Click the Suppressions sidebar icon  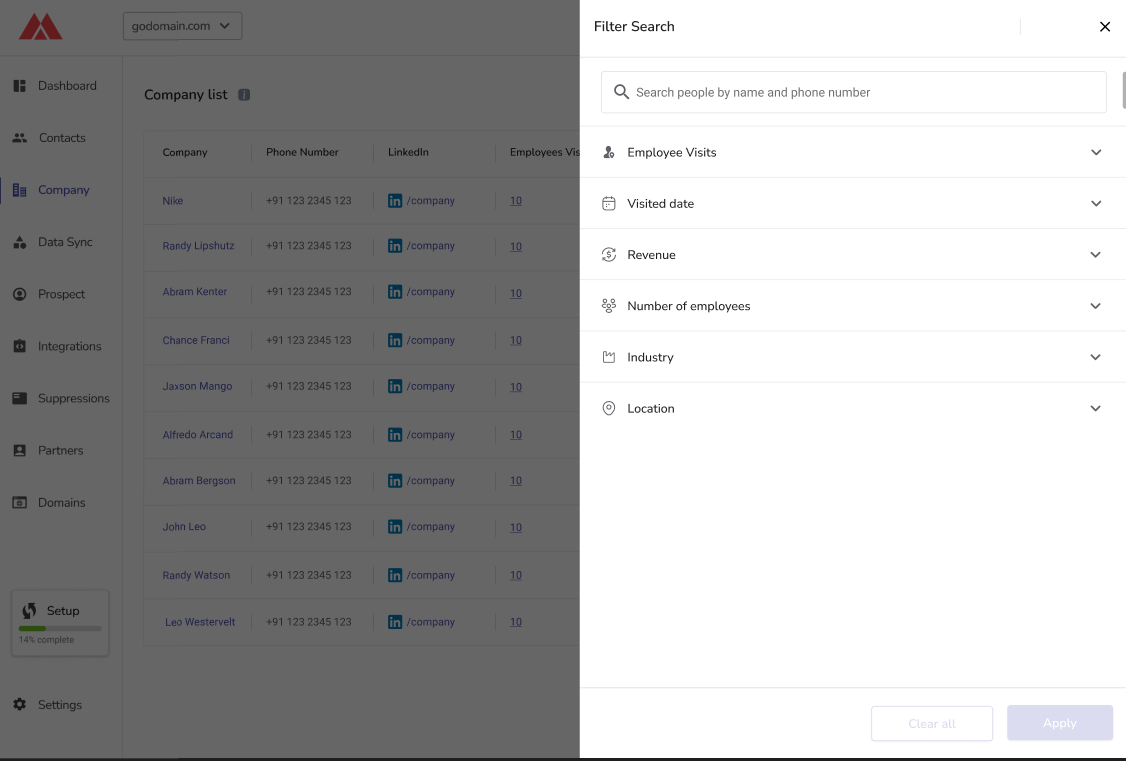19,398
